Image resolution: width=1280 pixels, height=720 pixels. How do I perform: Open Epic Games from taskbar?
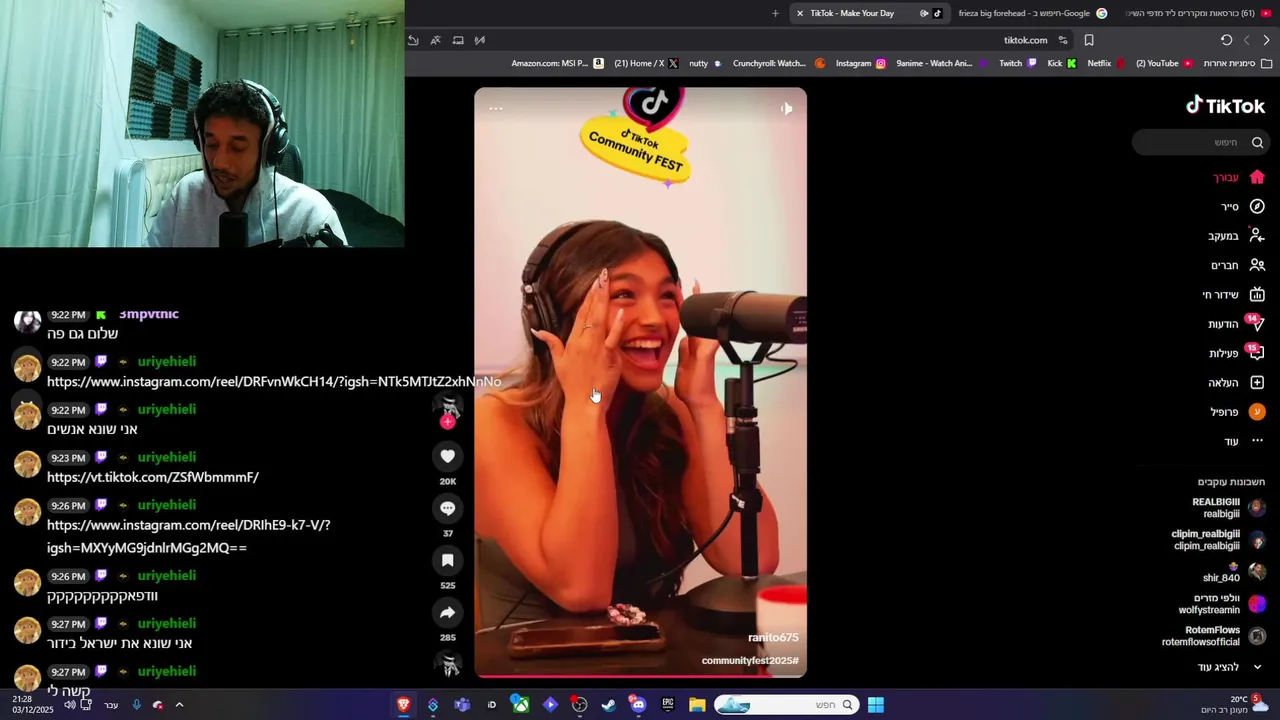(667, 705)
